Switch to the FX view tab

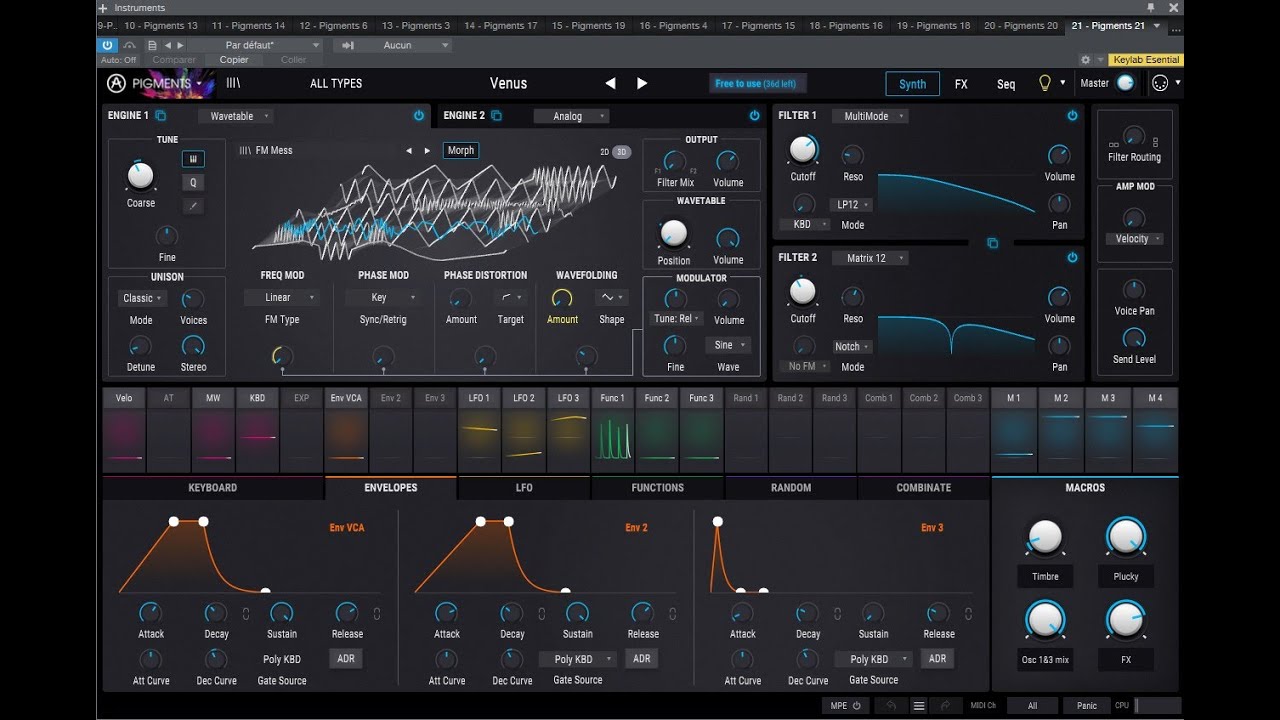click(x=961, y=84)
